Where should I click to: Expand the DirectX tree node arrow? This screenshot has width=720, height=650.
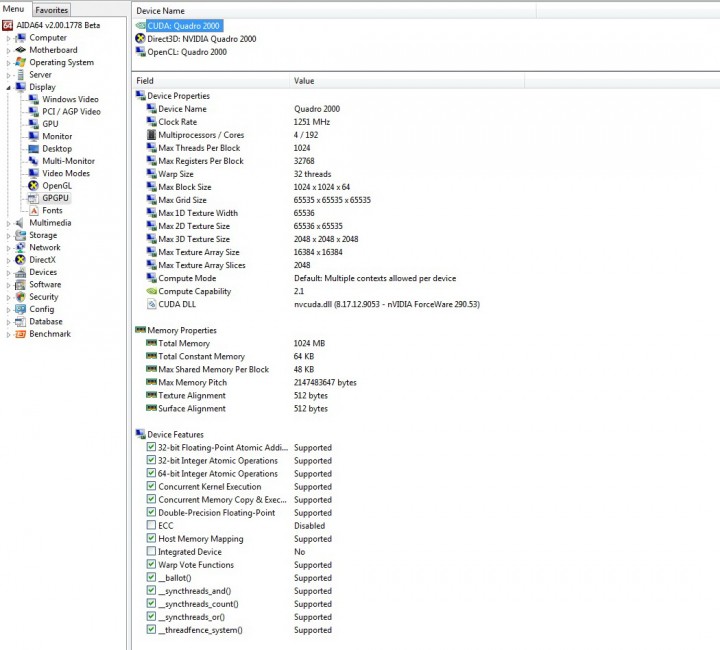(x=8, y=261)
